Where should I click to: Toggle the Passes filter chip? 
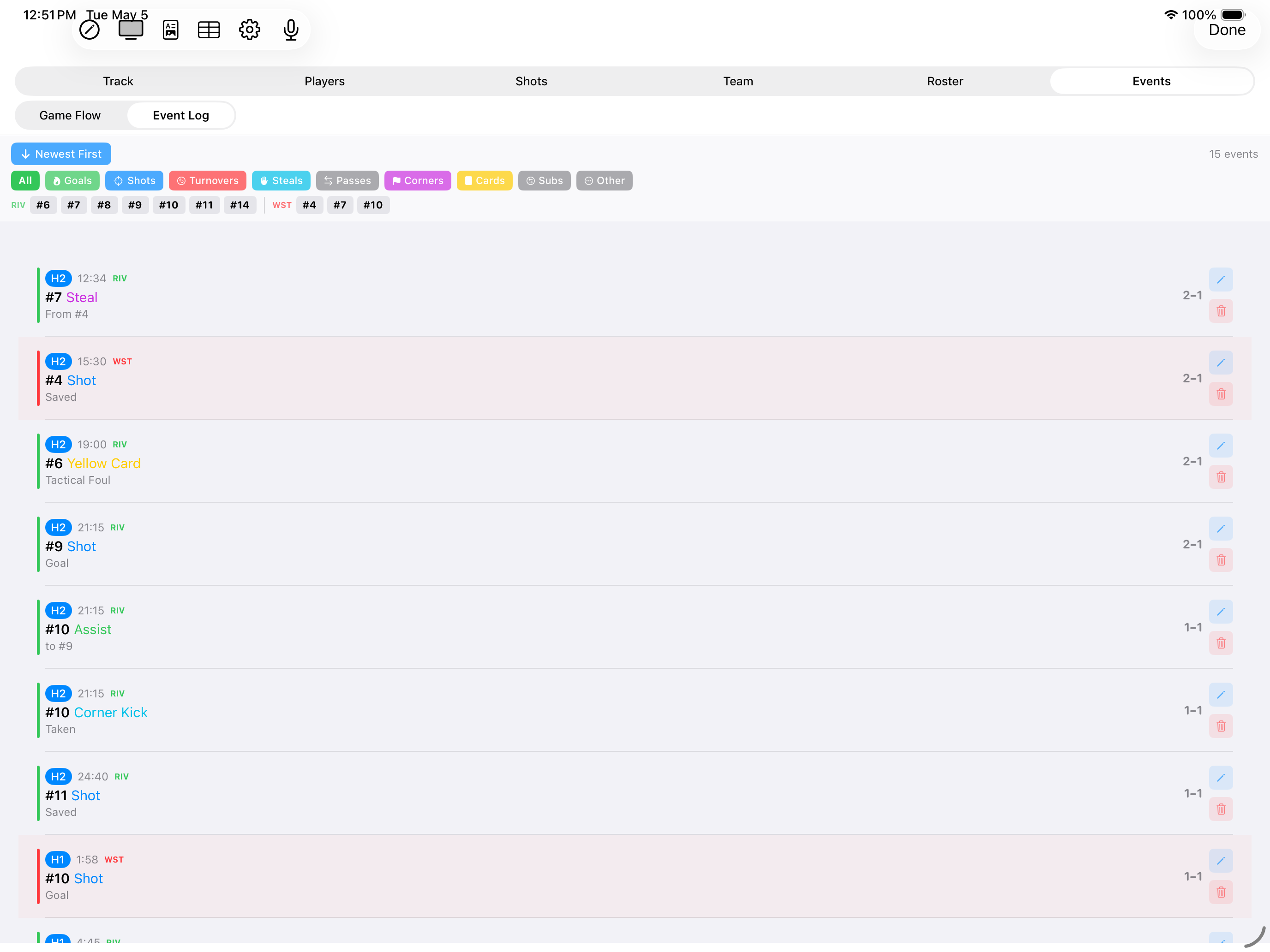coord(347,181)
